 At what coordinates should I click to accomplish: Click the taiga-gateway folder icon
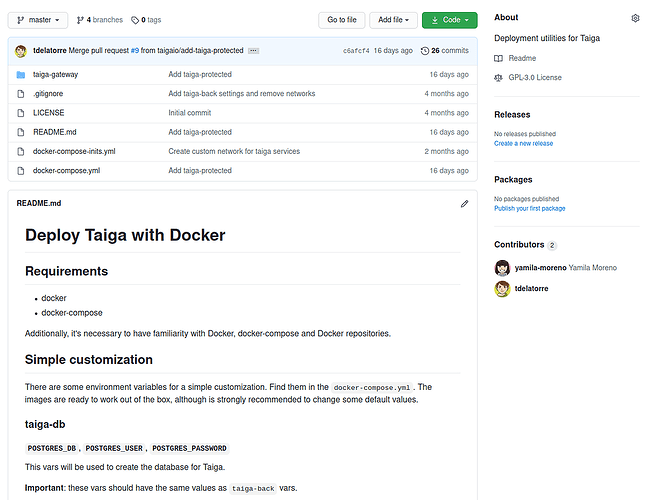tap(21, 75)
